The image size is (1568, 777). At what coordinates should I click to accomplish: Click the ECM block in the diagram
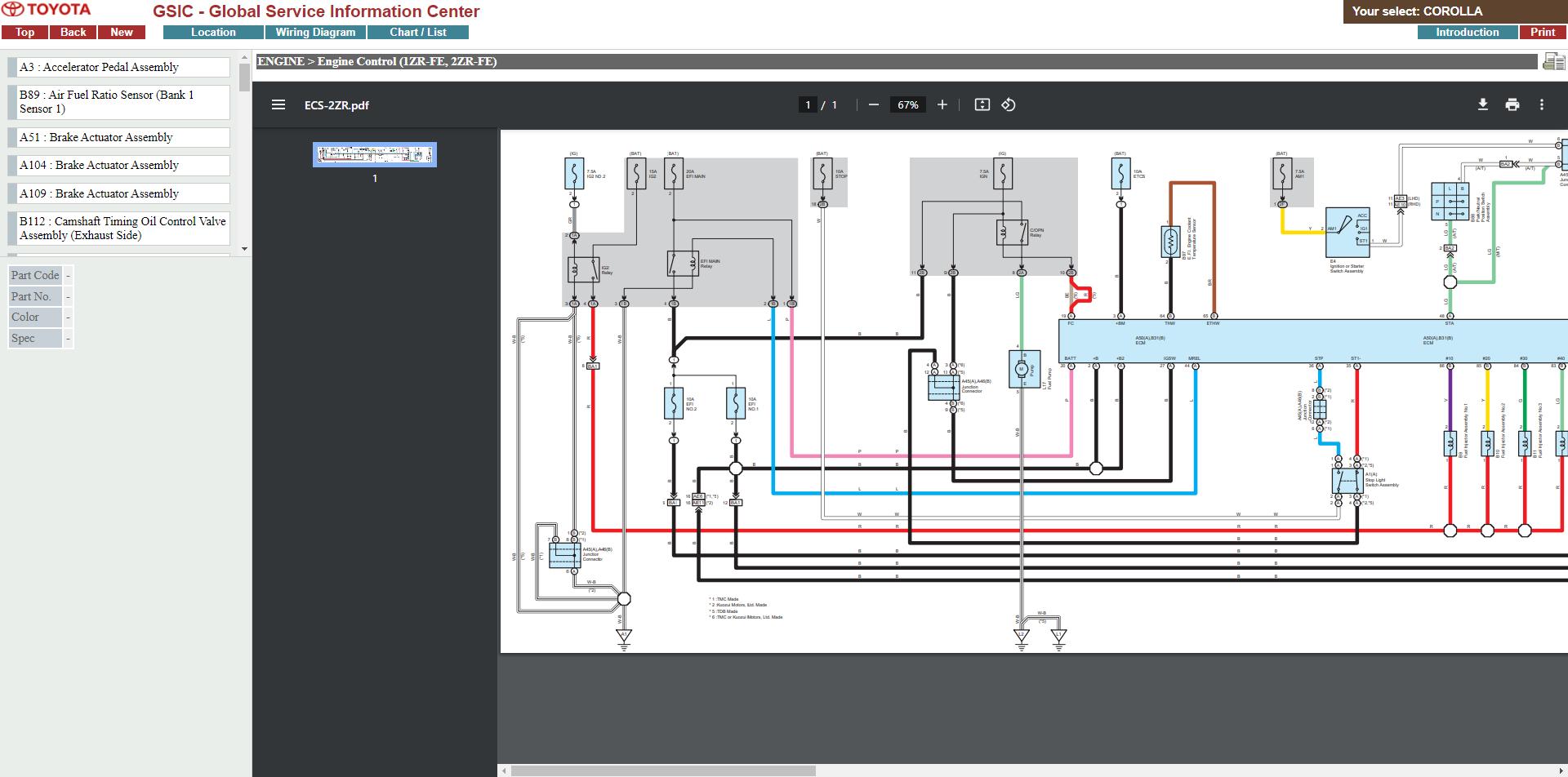click(1313, 340)
